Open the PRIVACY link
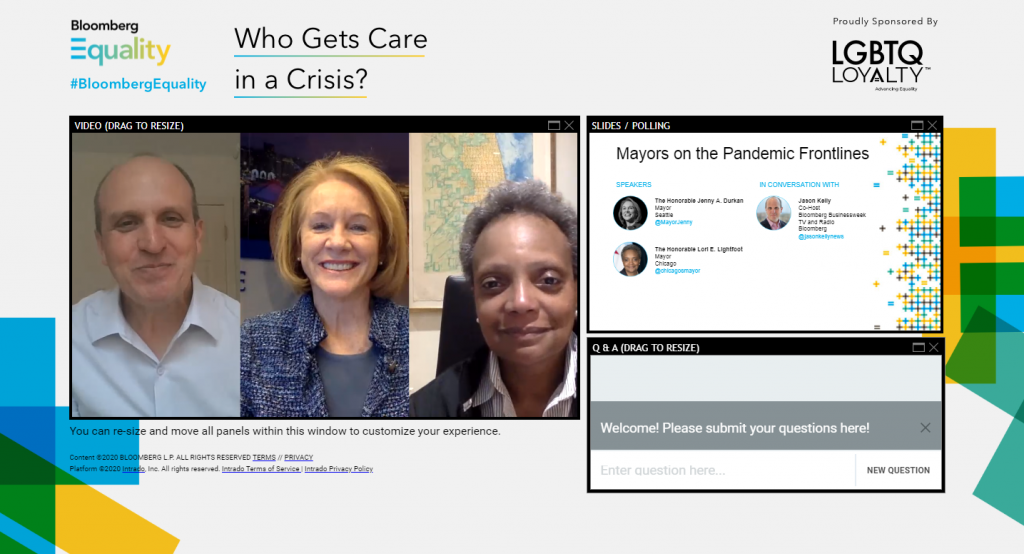 pos(298,457)
